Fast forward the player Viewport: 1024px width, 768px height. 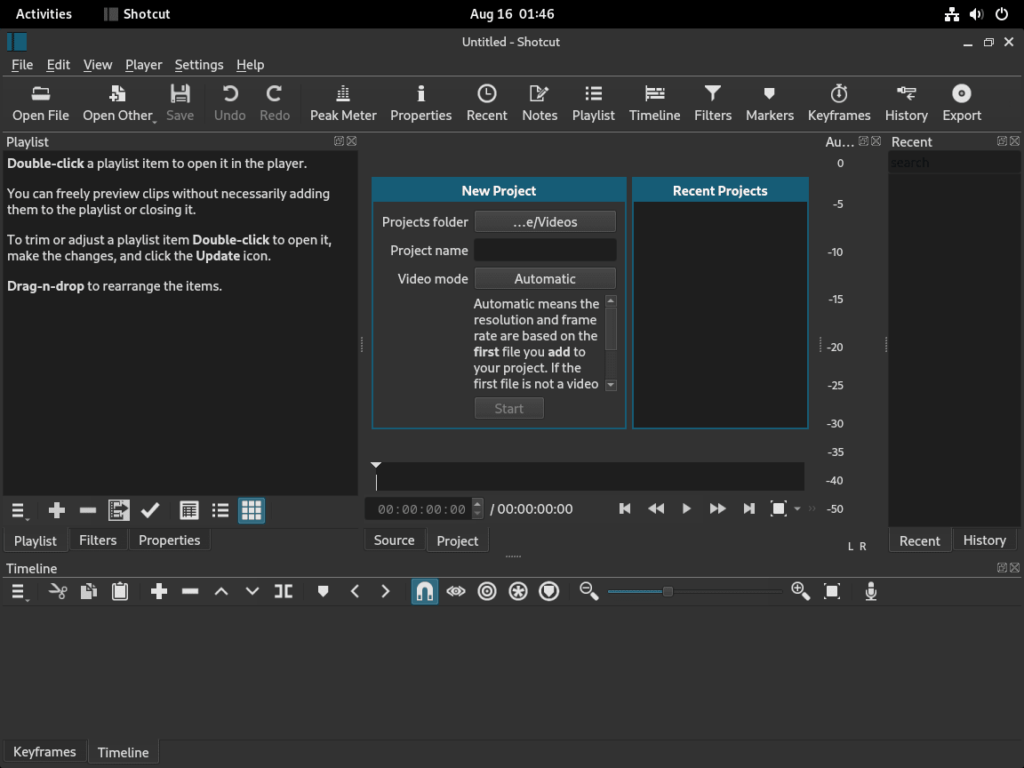pyautogui.click(x=718, y=509)
